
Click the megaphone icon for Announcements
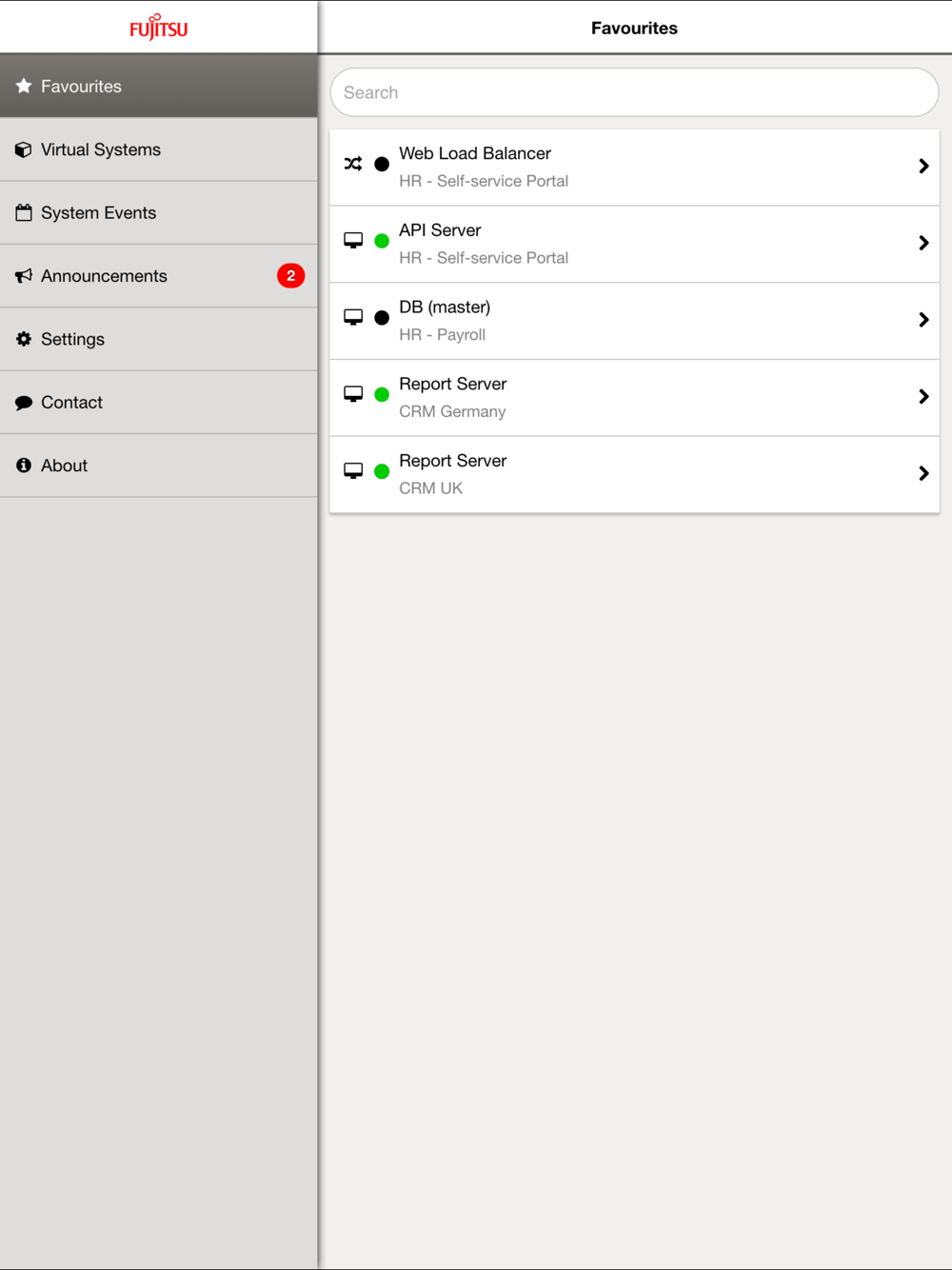point(24,276)
